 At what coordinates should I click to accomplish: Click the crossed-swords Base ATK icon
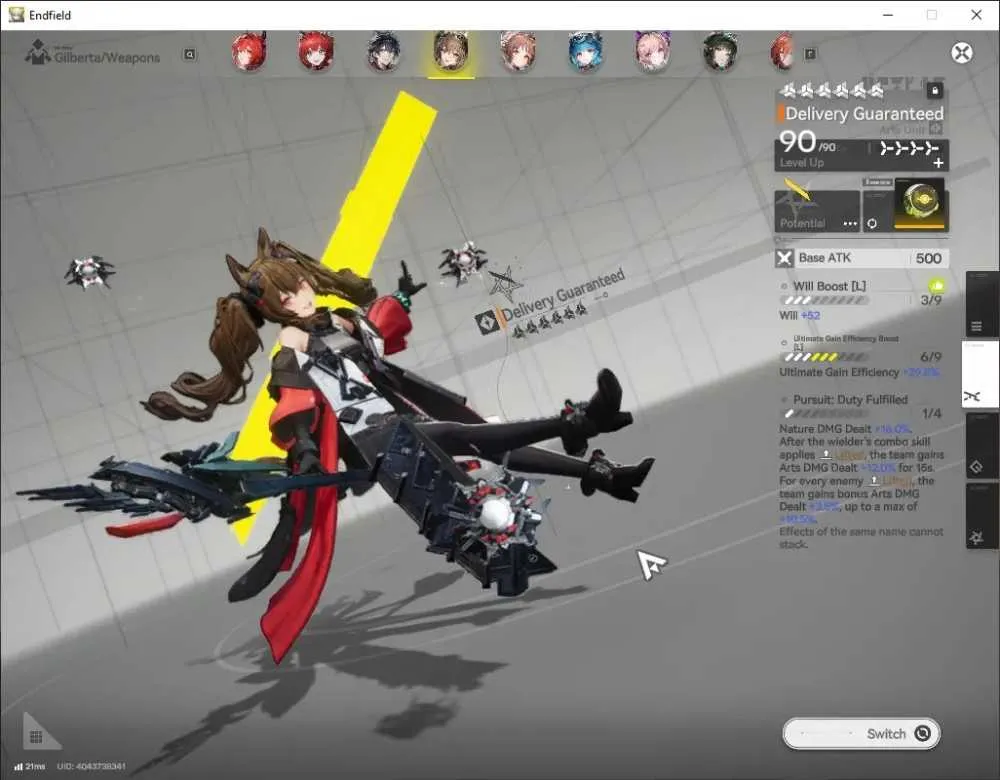click(784, 258)
